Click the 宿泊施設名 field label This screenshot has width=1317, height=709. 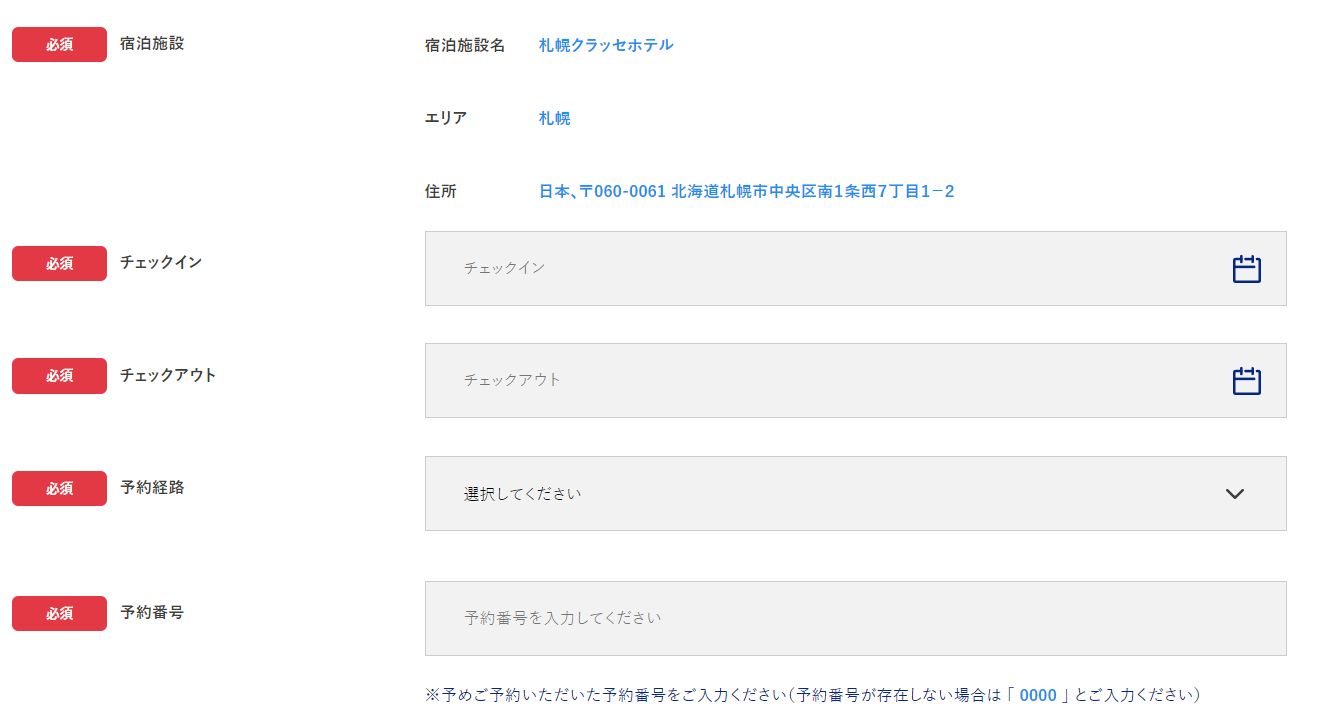(x=465, y=45)
